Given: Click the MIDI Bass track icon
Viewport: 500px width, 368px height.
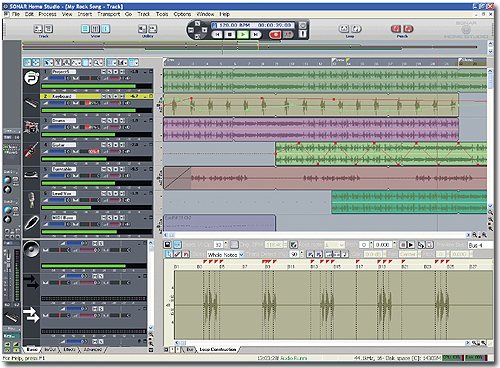Looking at the screenshot, I should click(x=32, y=223).
